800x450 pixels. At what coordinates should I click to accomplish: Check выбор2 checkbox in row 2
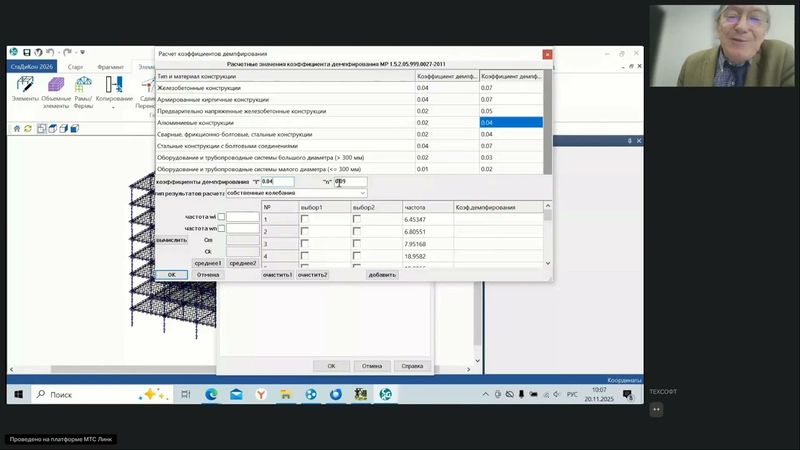pyautogui.click(x=357, y=231)
